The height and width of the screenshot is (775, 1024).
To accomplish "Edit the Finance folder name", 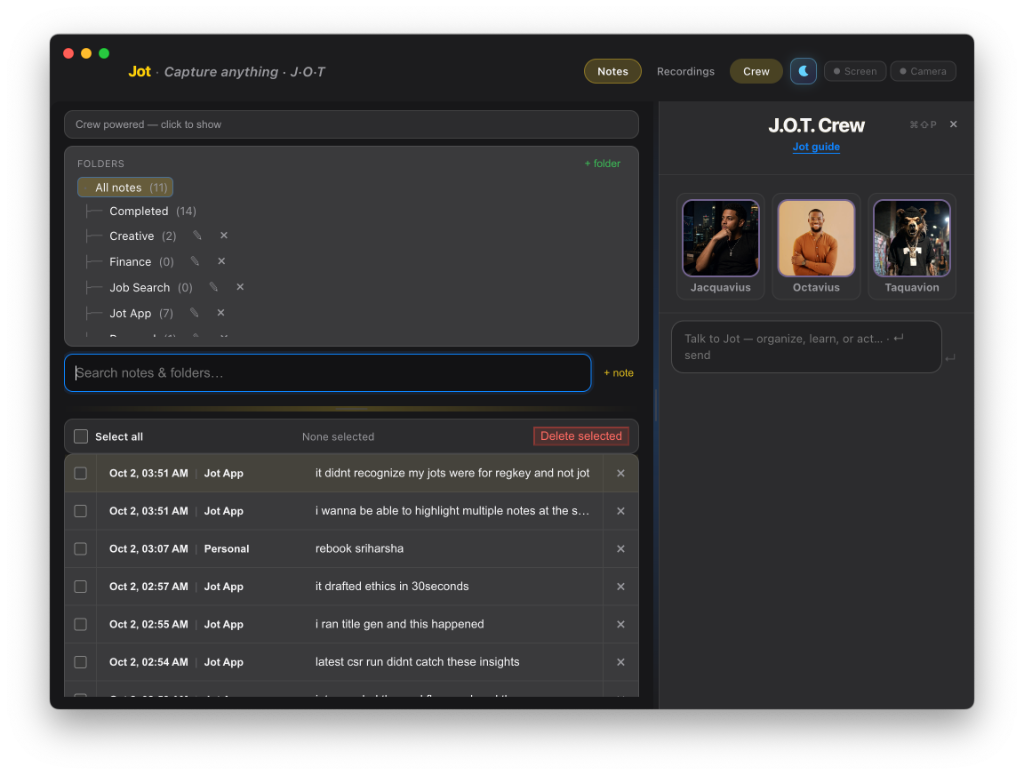I will click(195, 261).
